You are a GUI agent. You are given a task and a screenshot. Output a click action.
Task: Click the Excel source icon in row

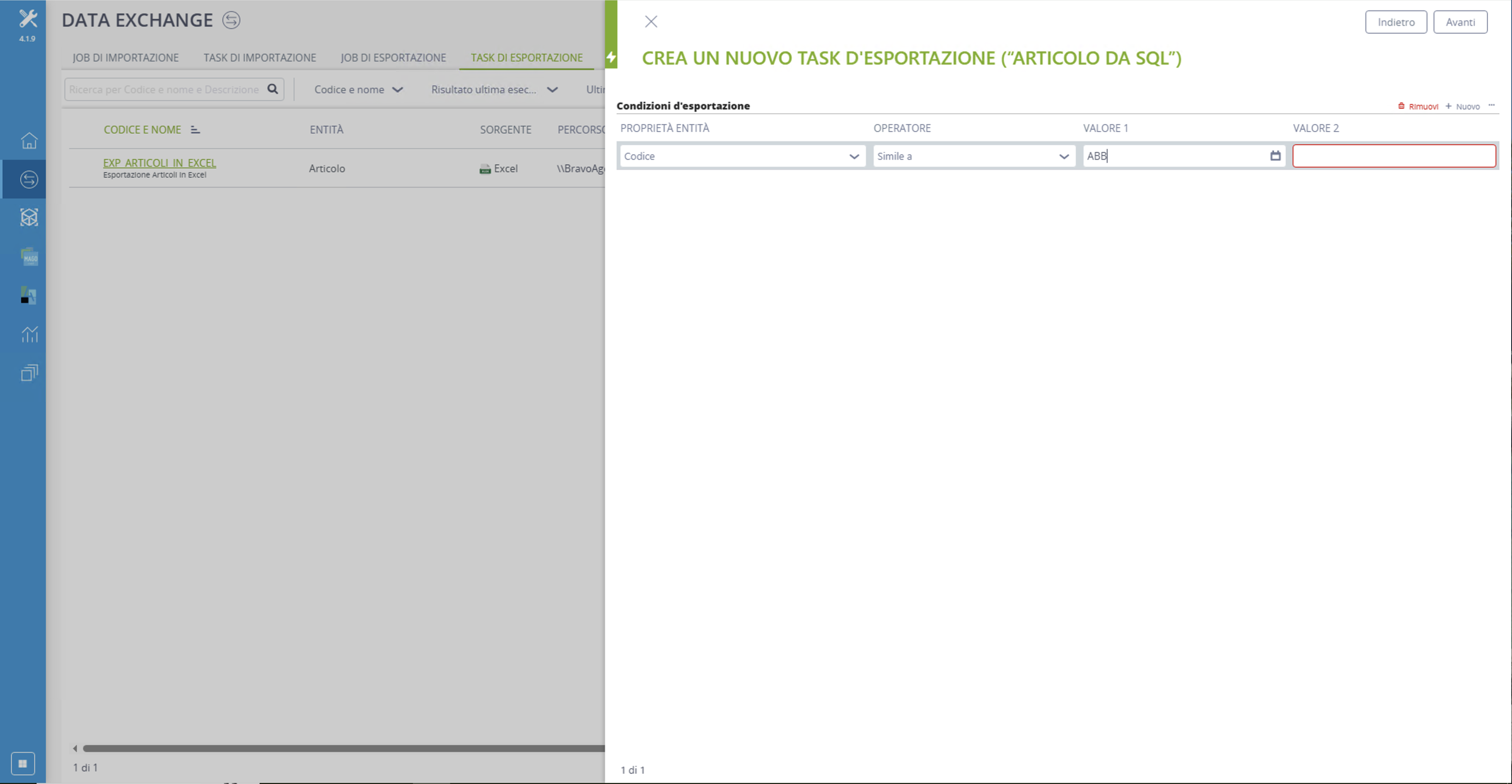(485, 169)
